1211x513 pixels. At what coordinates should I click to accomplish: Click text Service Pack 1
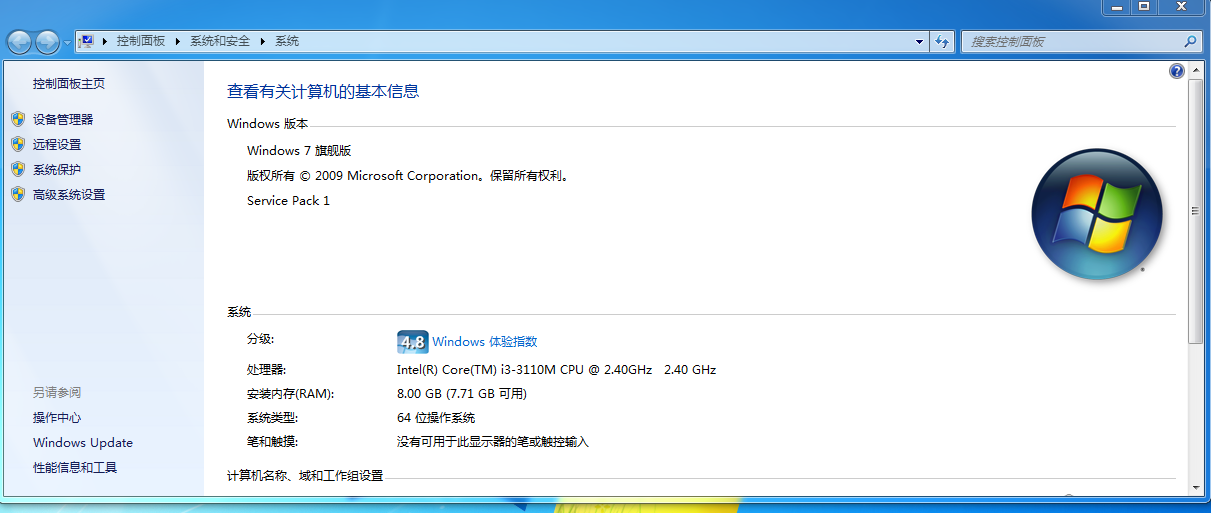[288, 201]
